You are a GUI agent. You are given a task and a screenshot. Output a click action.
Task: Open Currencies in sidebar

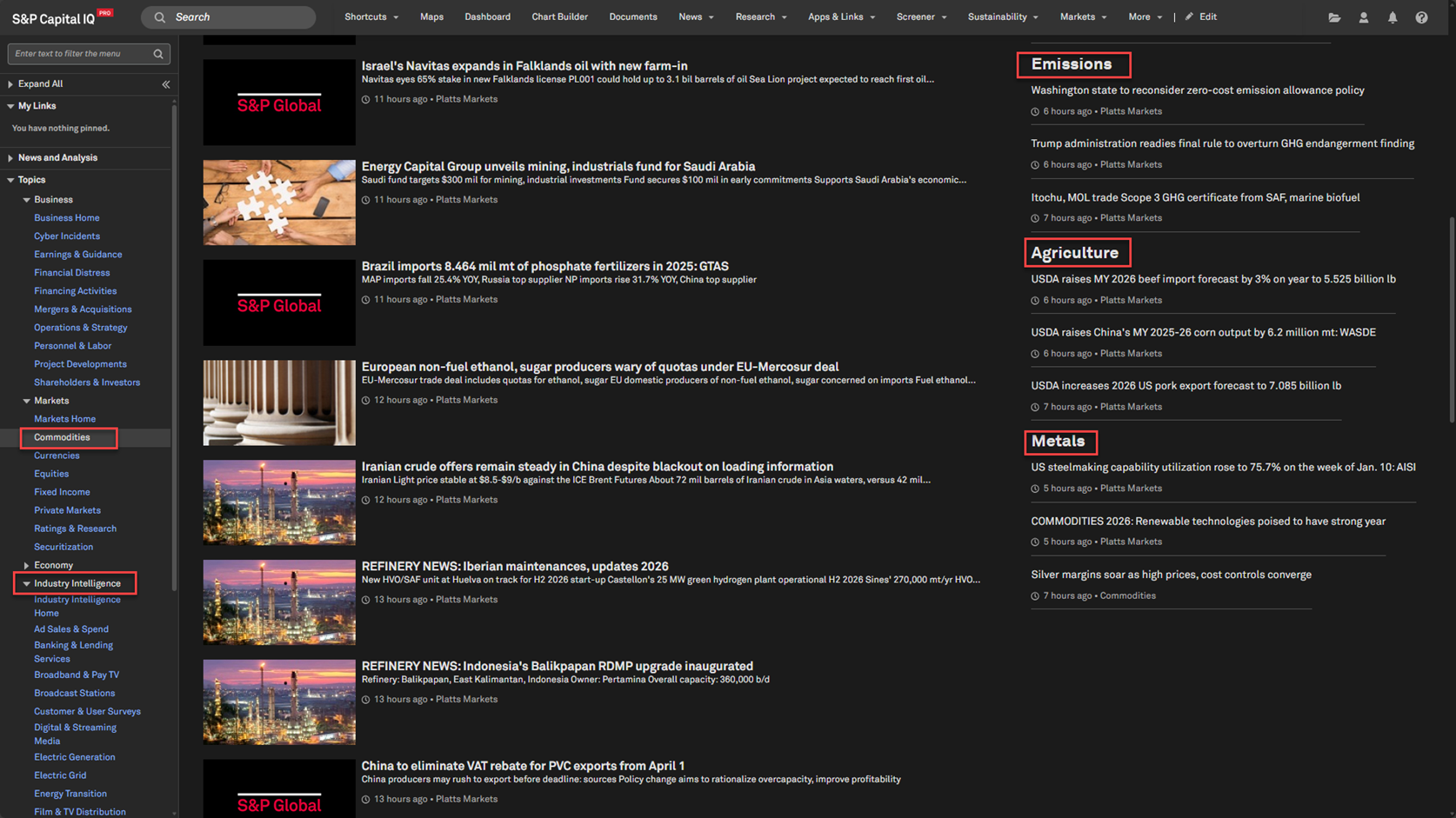click(57, 456)
